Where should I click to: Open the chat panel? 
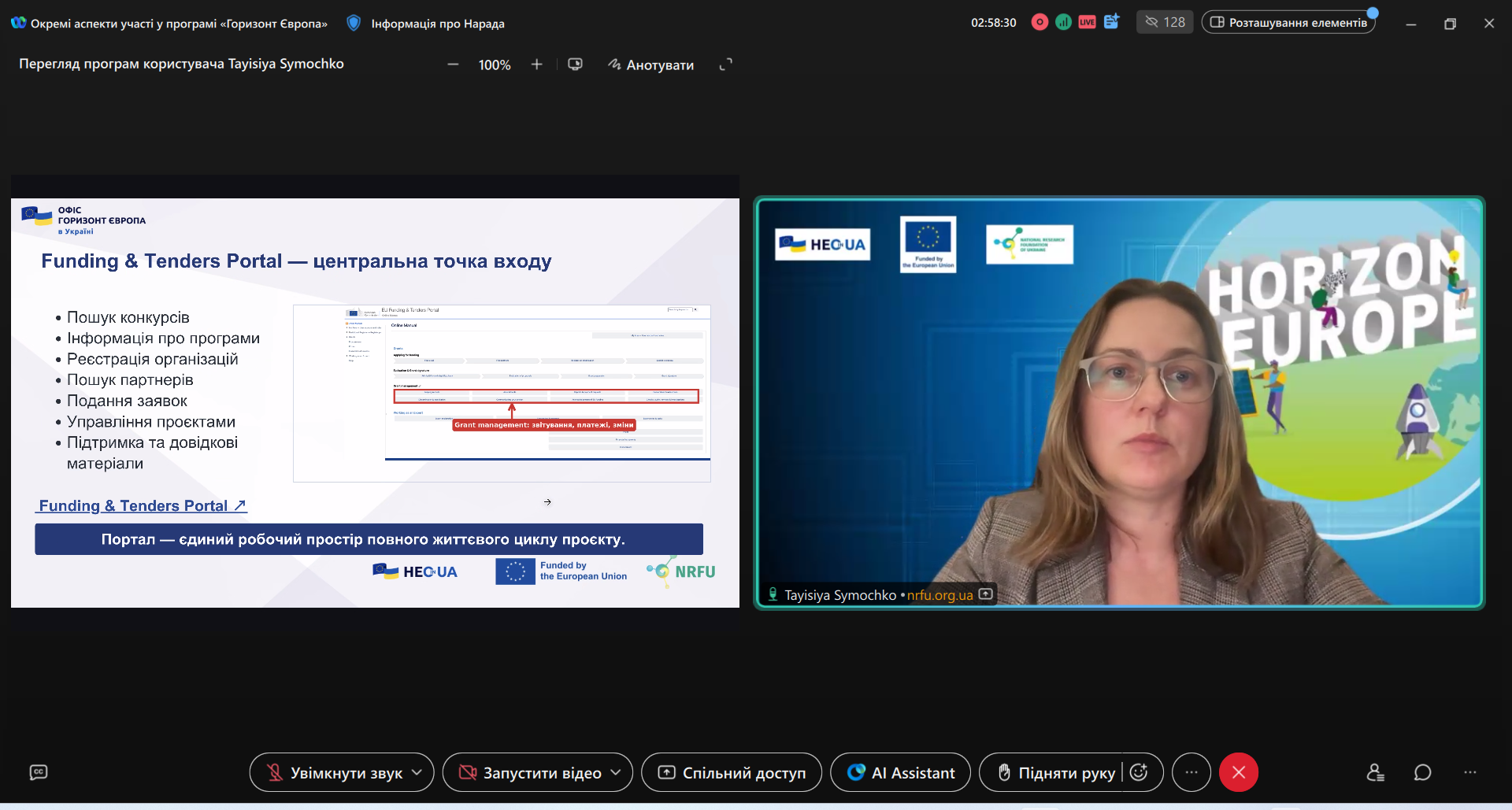[x=1422, y=772]
